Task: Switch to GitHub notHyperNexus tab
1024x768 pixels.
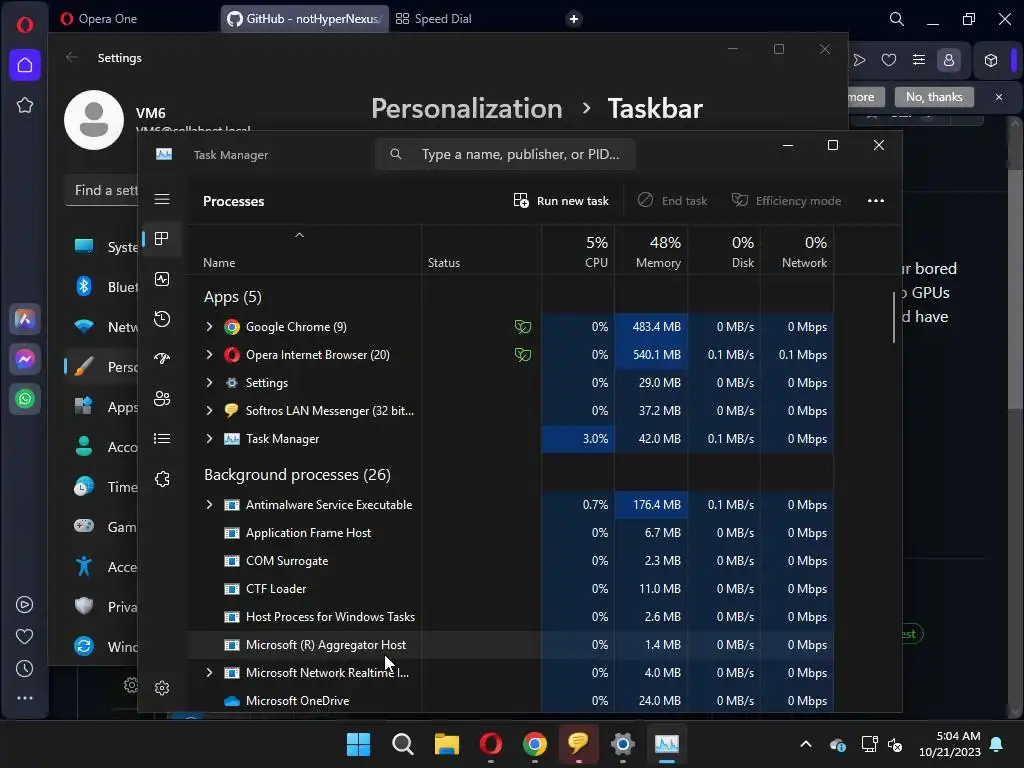Action: click(x=304, y=19)
